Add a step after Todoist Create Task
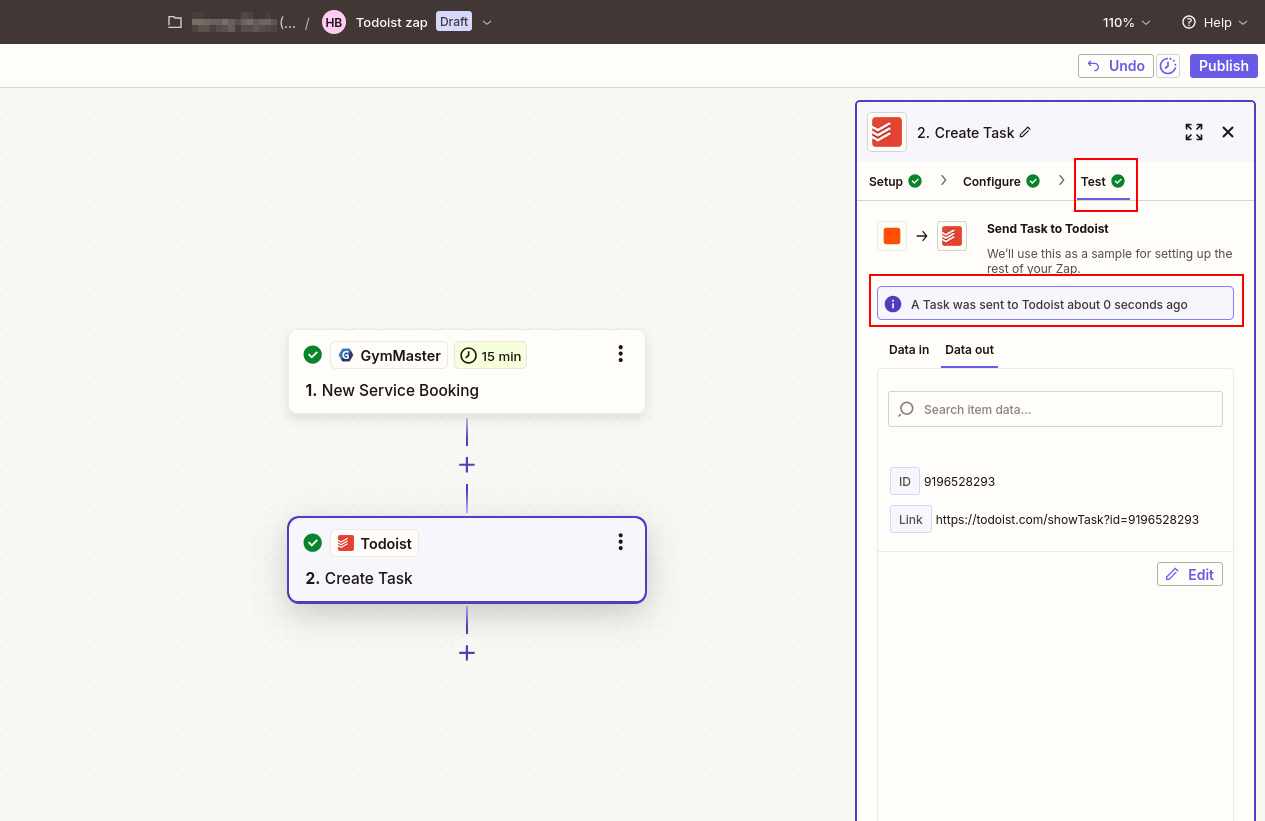Image resolution: width=1265 pixels, height=821 pixels. click(466, 653)
